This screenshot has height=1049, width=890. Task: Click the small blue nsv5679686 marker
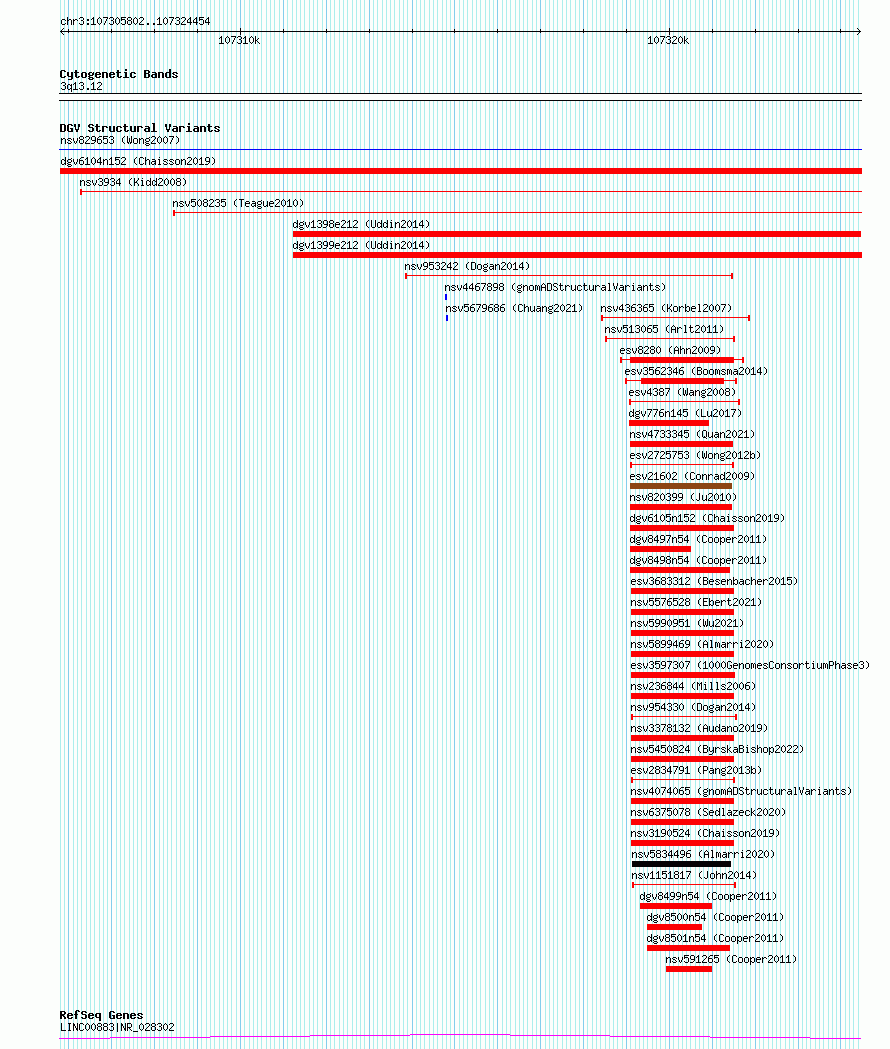[x=447, y=318]
